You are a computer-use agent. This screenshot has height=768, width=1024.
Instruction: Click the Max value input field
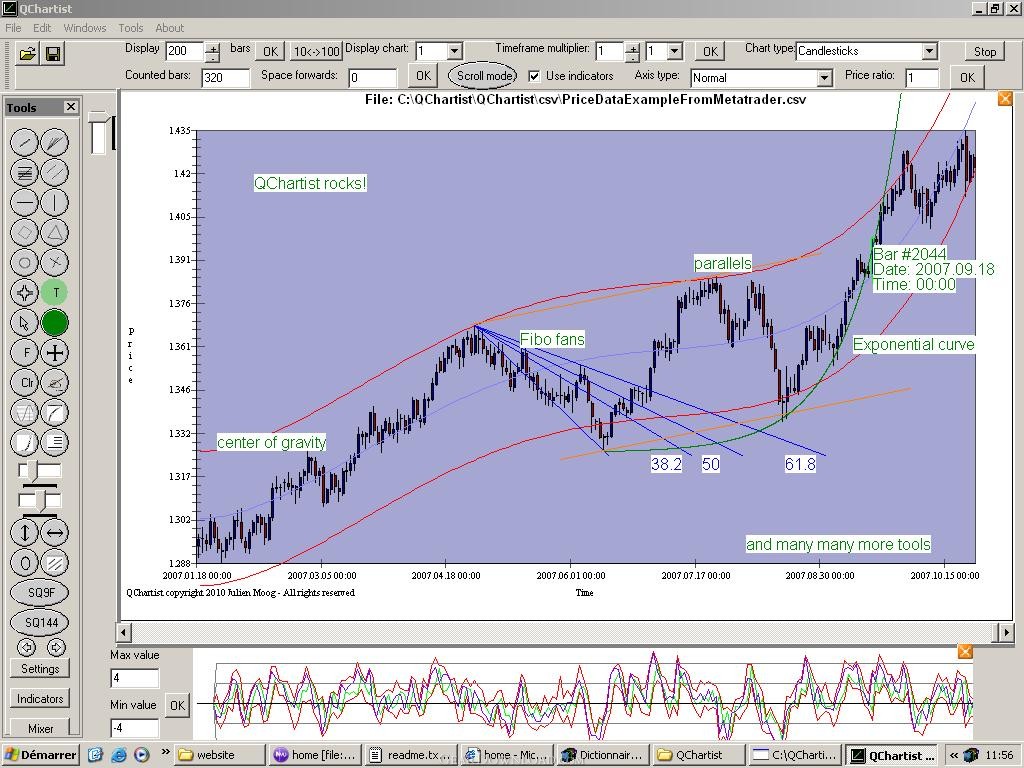[x=135, y=678]
